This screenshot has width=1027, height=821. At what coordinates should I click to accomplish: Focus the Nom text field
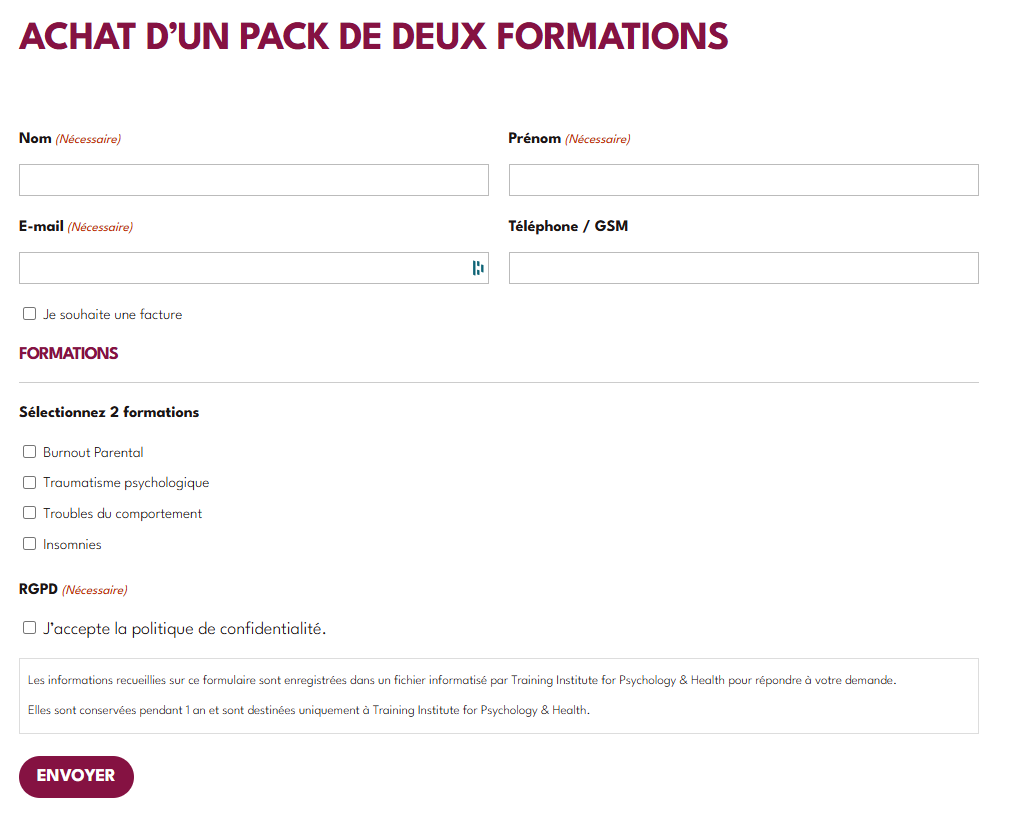(253, 180)
